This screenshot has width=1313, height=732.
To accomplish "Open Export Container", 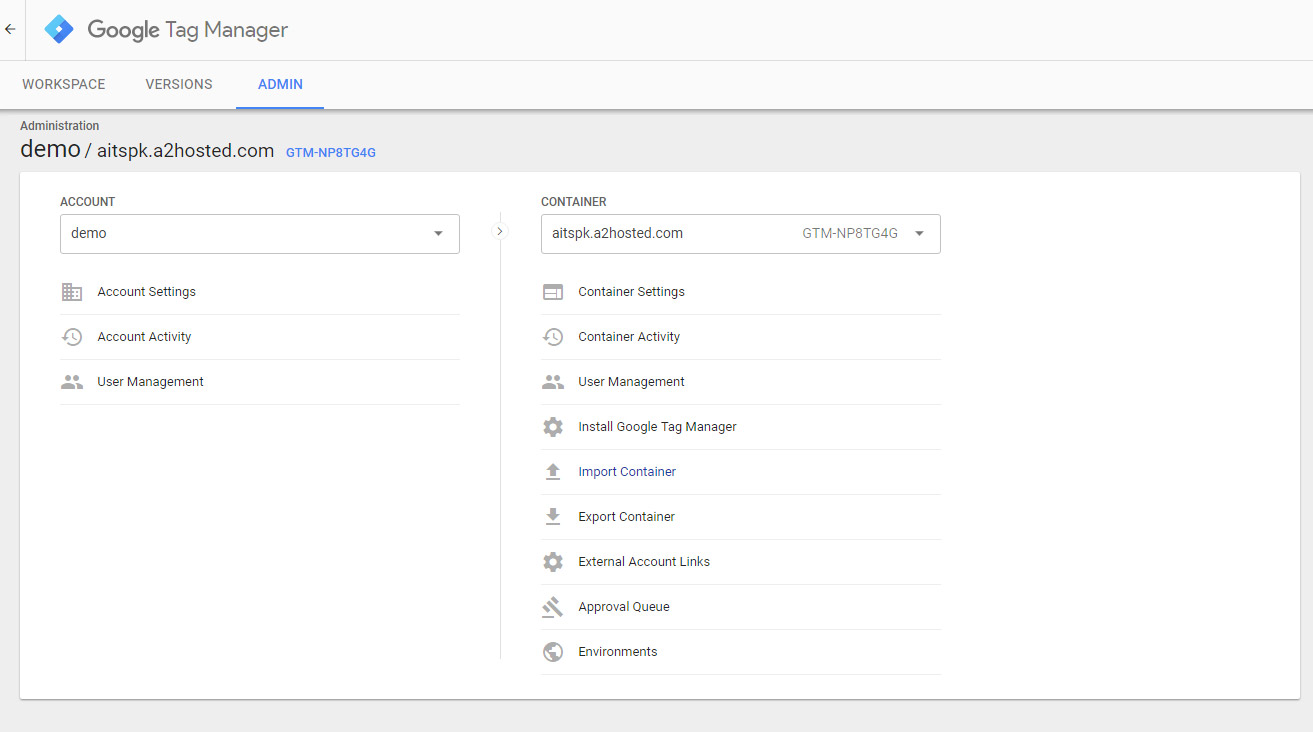I will coord(741,517).
